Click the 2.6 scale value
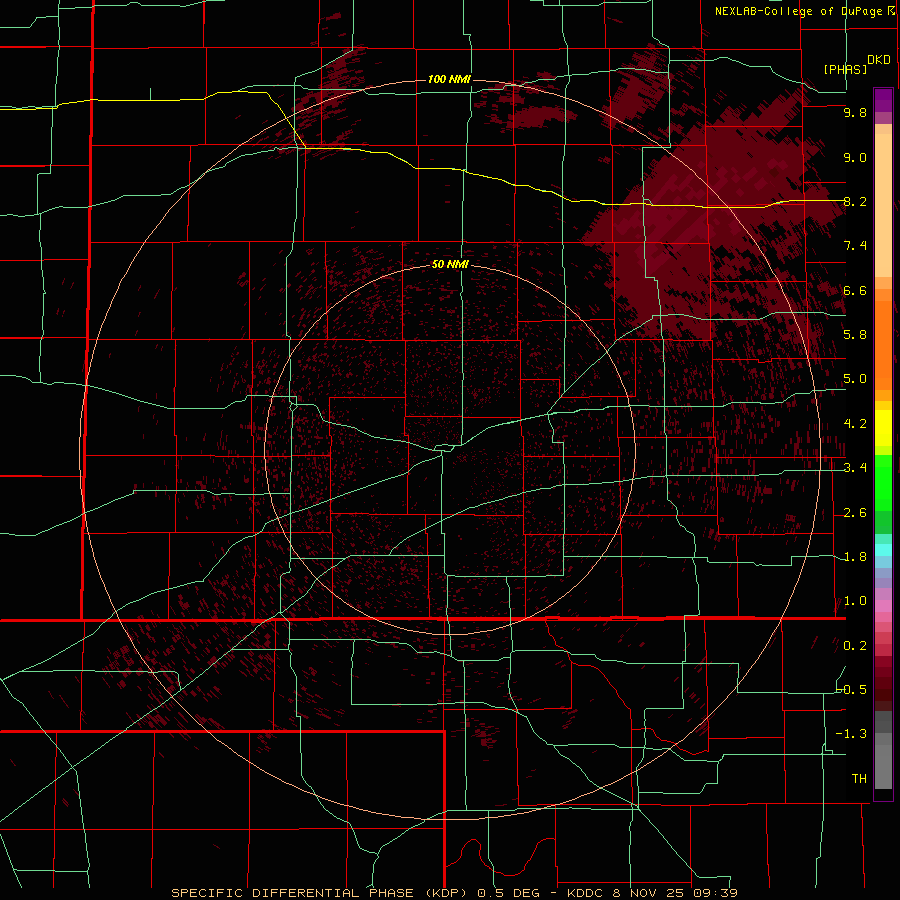This screenshot has height=900, width=900. [855, 513]
